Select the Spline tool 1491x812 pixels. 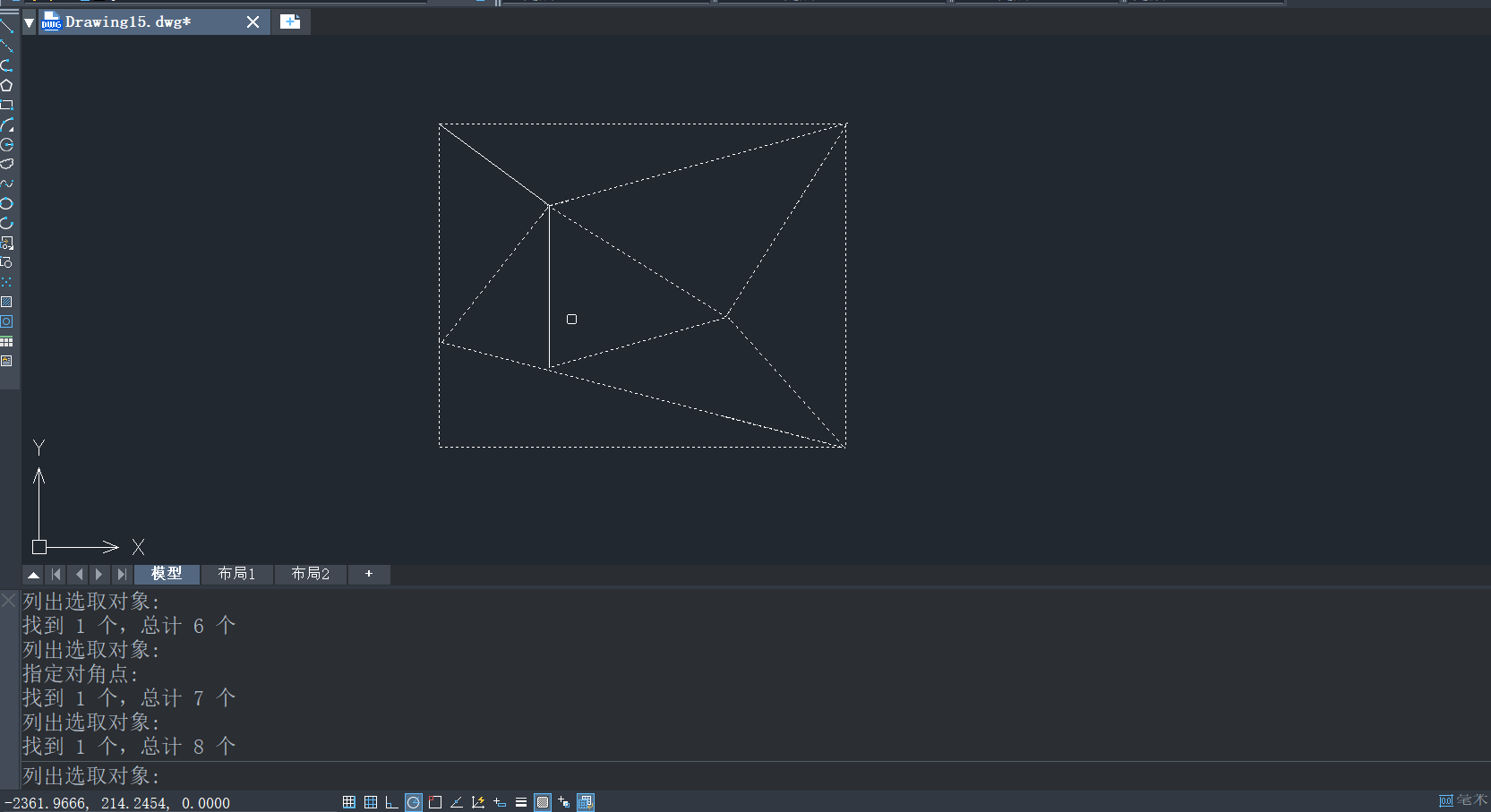[x=6, y=184]
